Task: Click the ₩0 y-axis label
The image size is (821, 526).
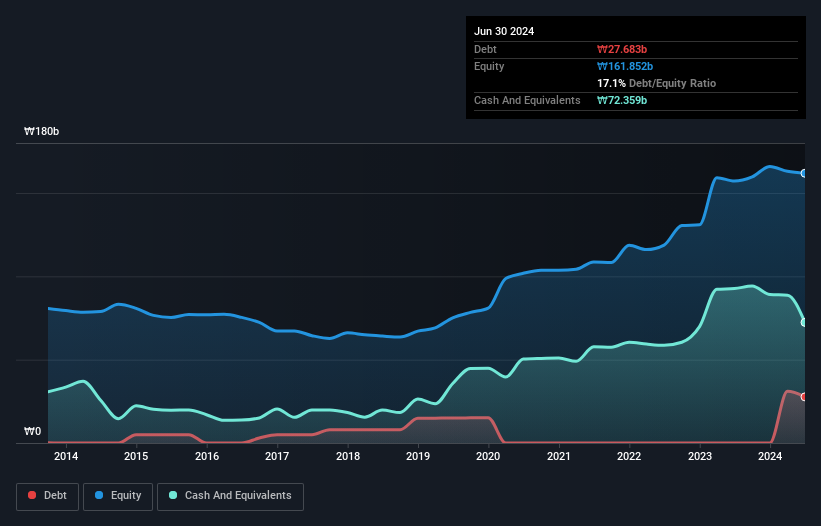Action: click(32, 431)
